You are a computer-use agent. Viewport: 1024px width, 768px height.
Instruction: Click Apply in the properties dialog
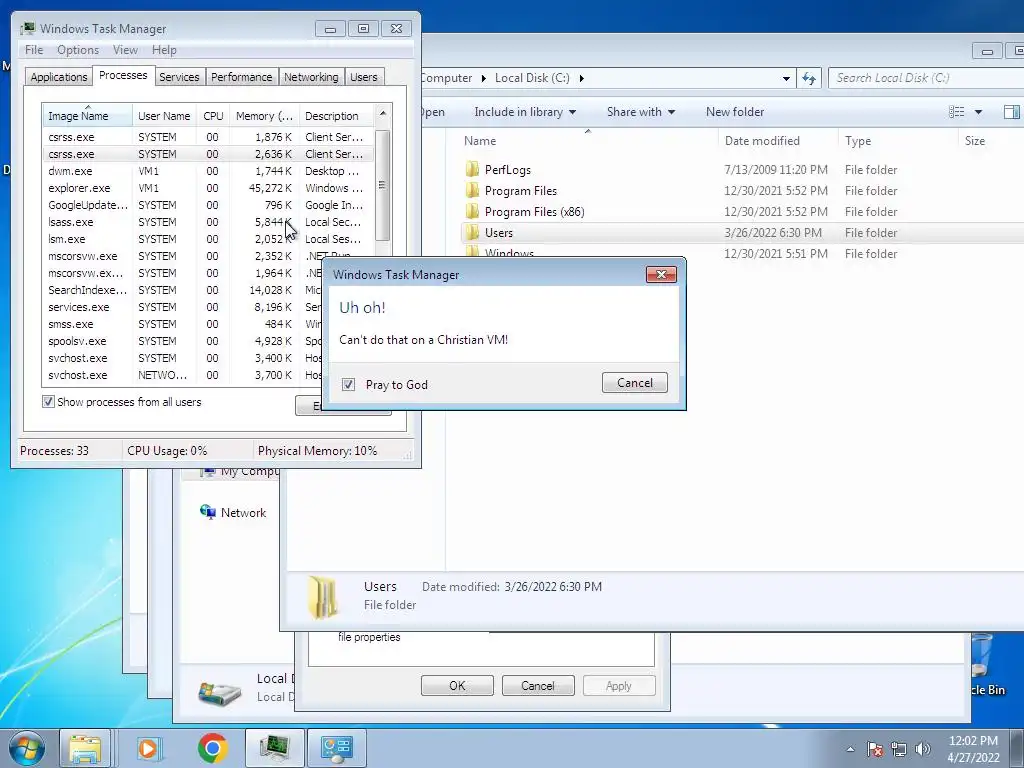click(618, 686)
